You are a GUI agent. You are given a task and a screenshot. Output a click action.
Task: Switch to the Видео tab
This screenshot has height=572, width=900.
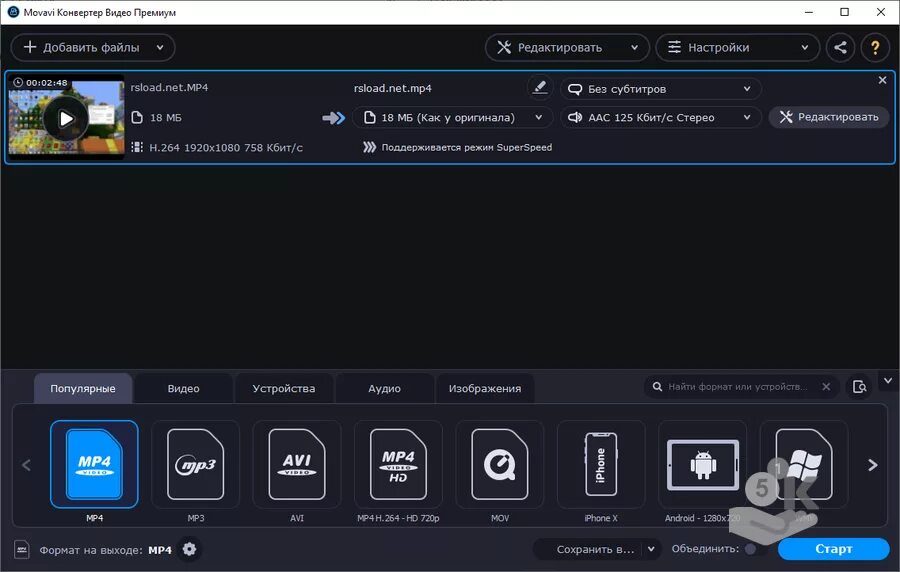(x=184, y=388)
